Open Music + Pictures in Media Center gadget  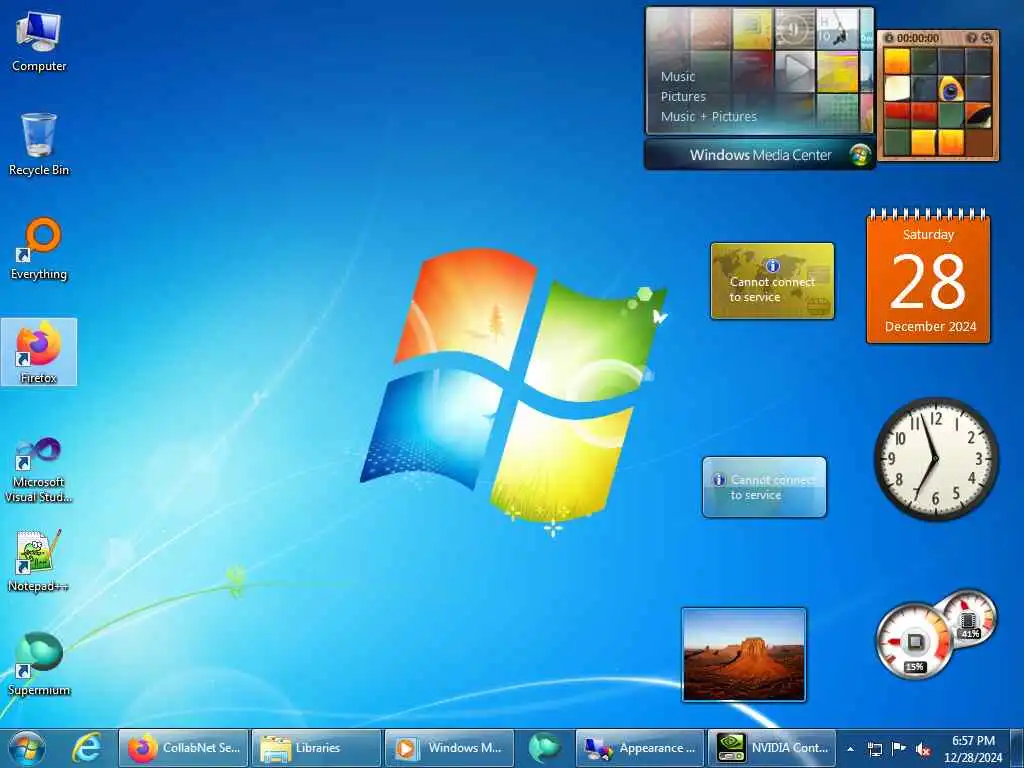[709, 117]
